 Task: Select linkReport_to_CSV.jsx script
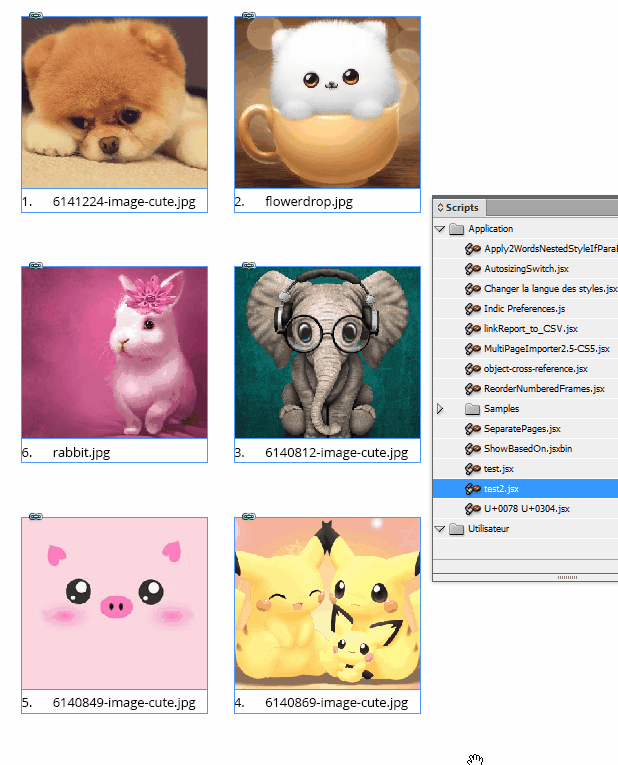click(x=531, y=329)
